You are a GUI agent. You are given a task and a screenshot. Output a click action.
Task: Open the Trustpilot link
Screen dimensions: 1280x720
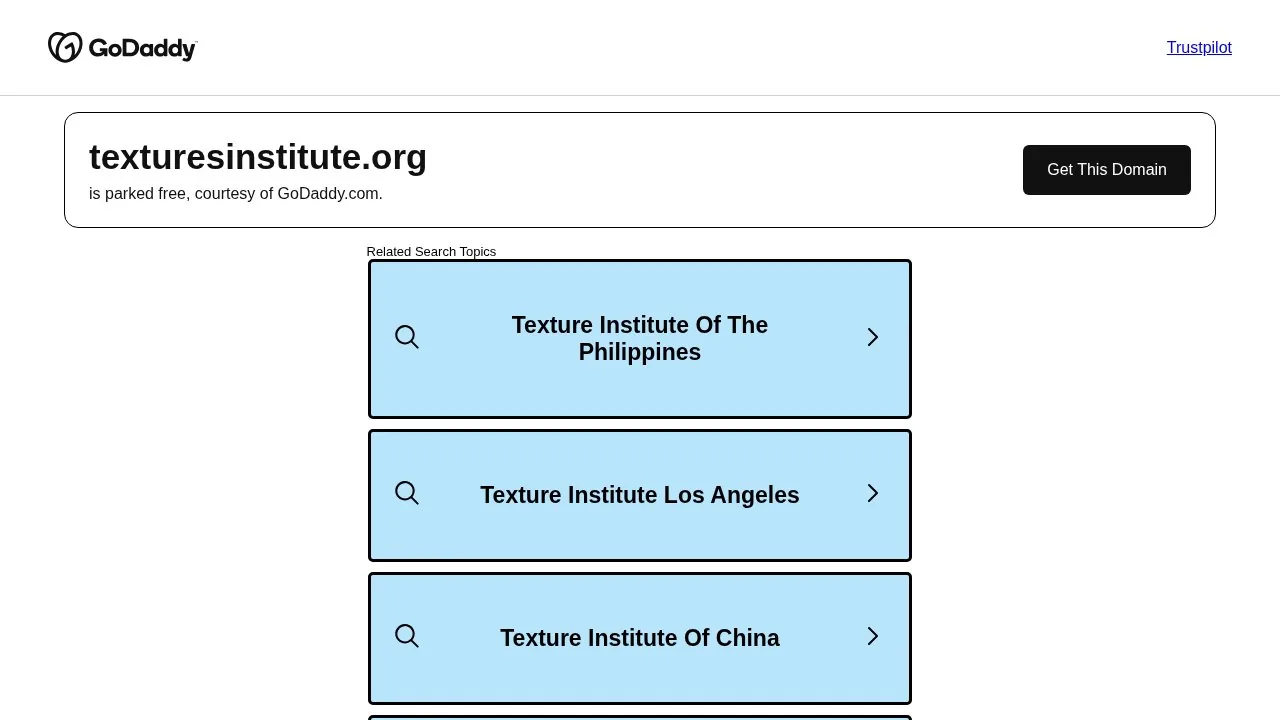coord(1199,48)
